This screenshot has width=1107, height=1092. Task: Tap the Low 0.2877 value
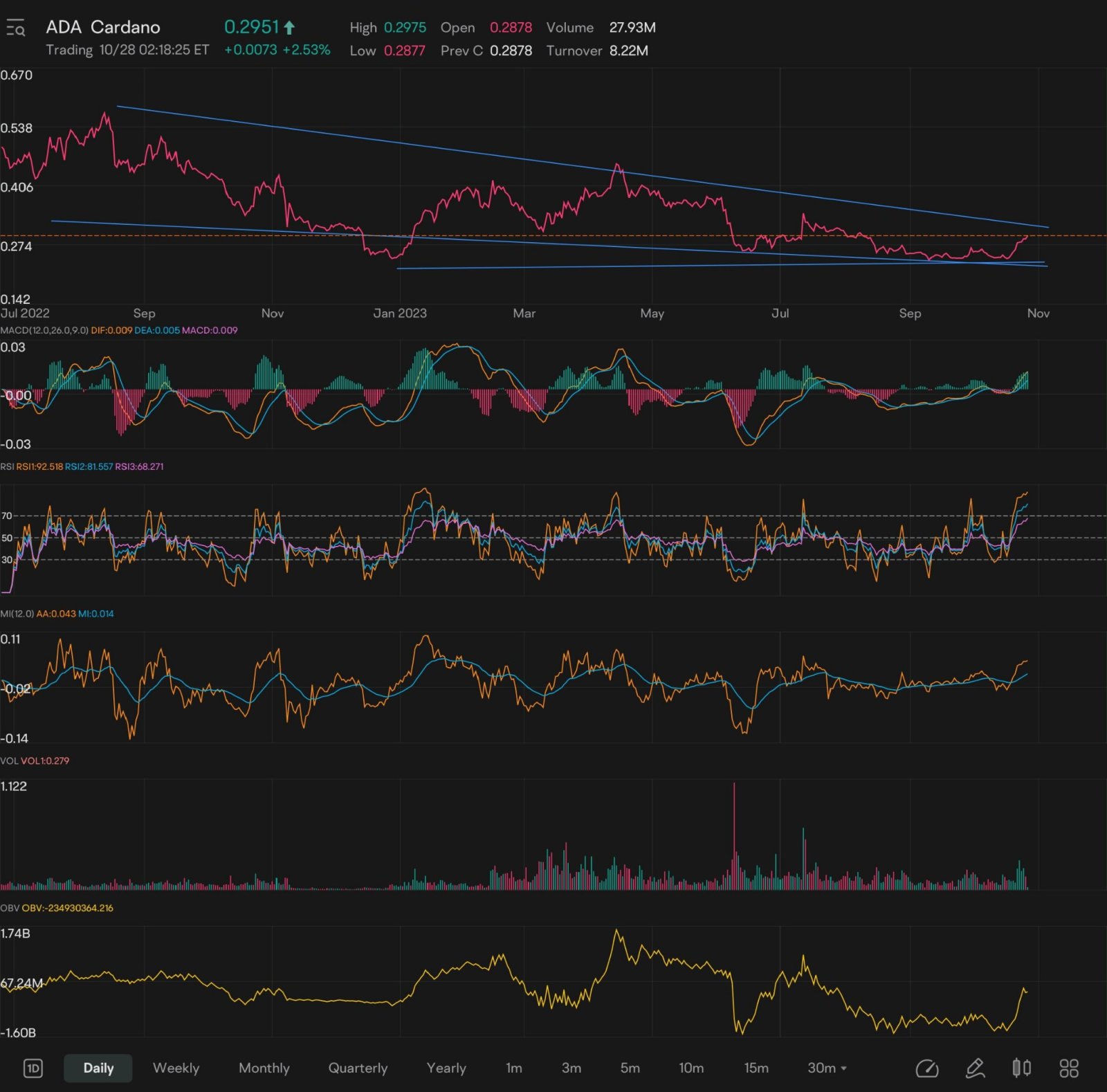click(404, 51)
